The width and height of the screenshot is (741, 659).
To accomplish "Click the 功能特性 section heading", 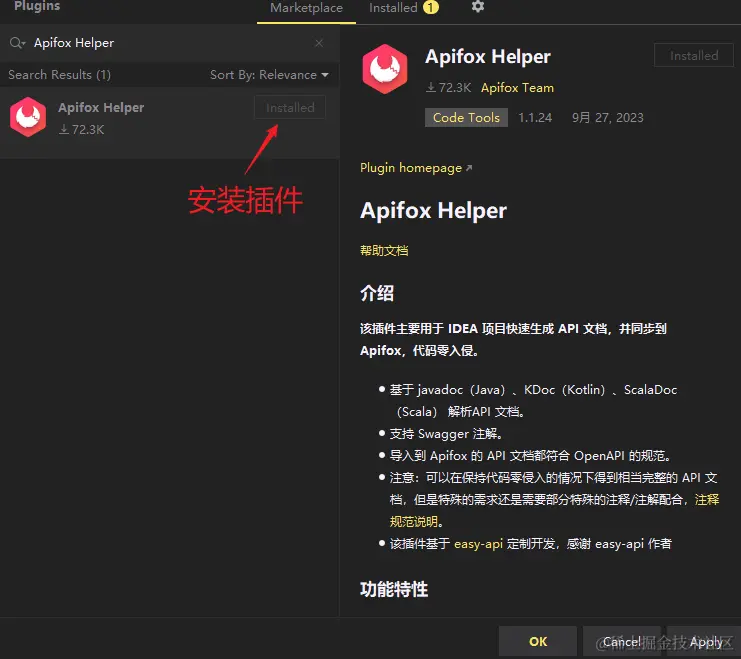I will click(x=394, y=590).
